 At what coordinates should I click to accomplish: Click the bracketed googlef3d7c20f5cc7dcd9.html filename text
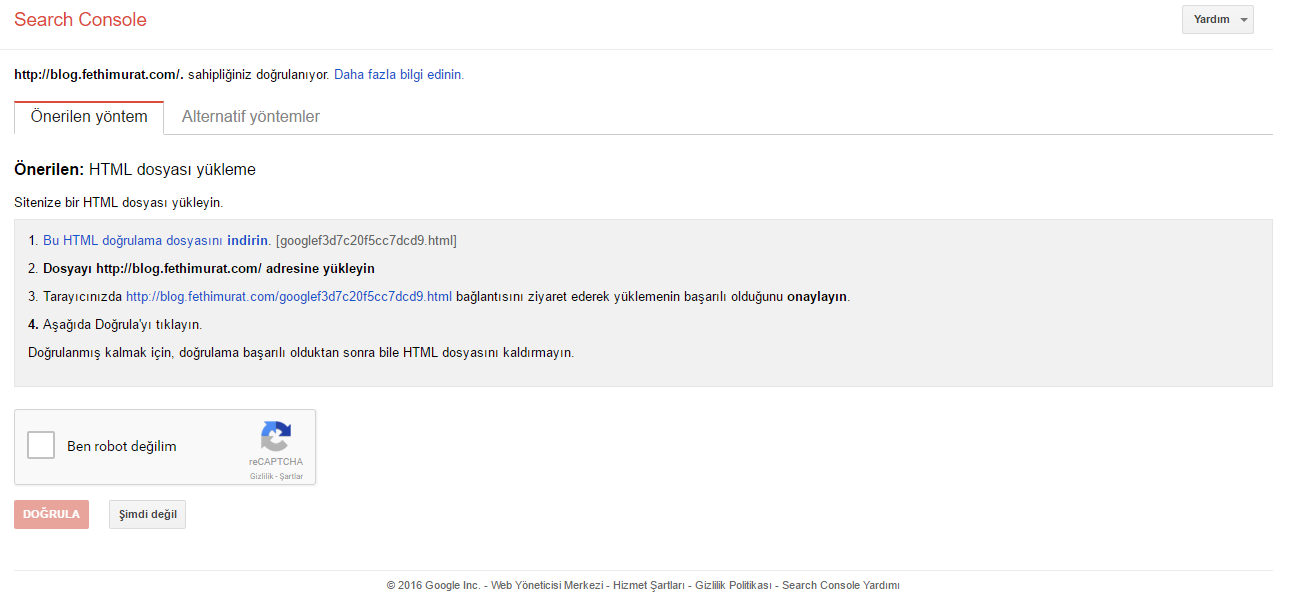click(366, 240)
